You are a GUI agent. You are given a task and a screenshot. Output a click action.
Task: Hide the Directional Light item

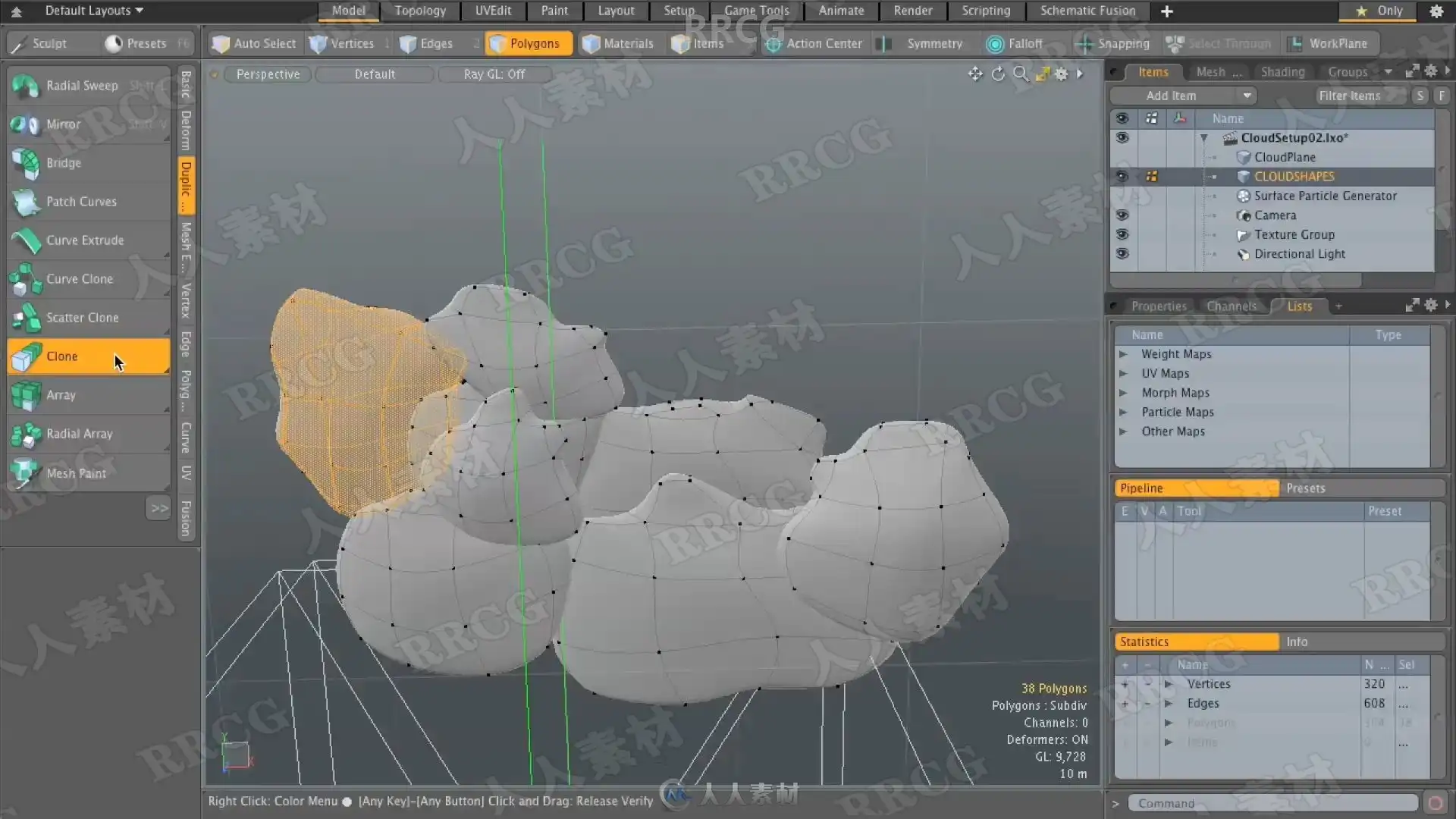click(1122, 254)
